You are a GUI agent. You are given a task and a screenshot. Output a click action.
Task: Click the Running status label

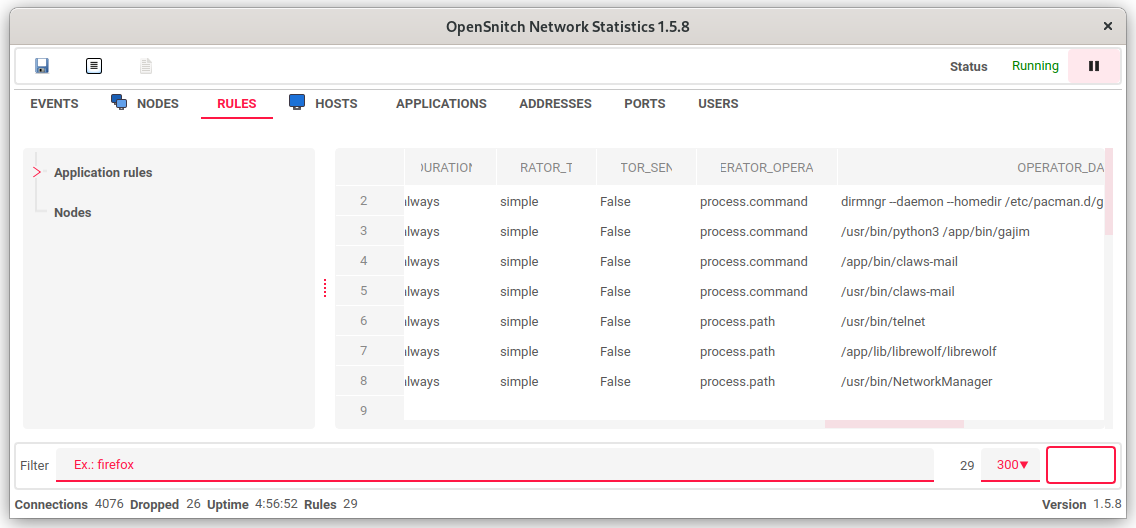[x=1035, y=66]
